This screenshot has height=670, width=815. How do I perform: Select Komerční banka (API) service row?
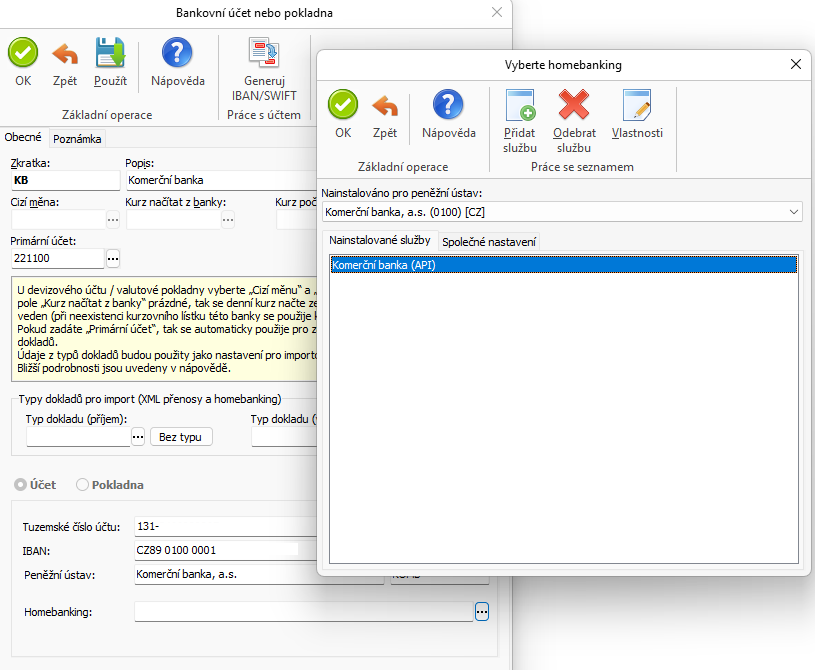pos(564,265)
